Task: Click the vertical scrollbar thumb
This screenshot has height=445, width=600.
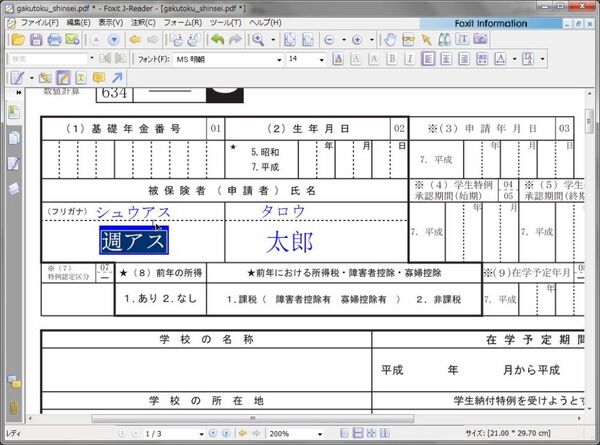Action: tap(589, 121)
